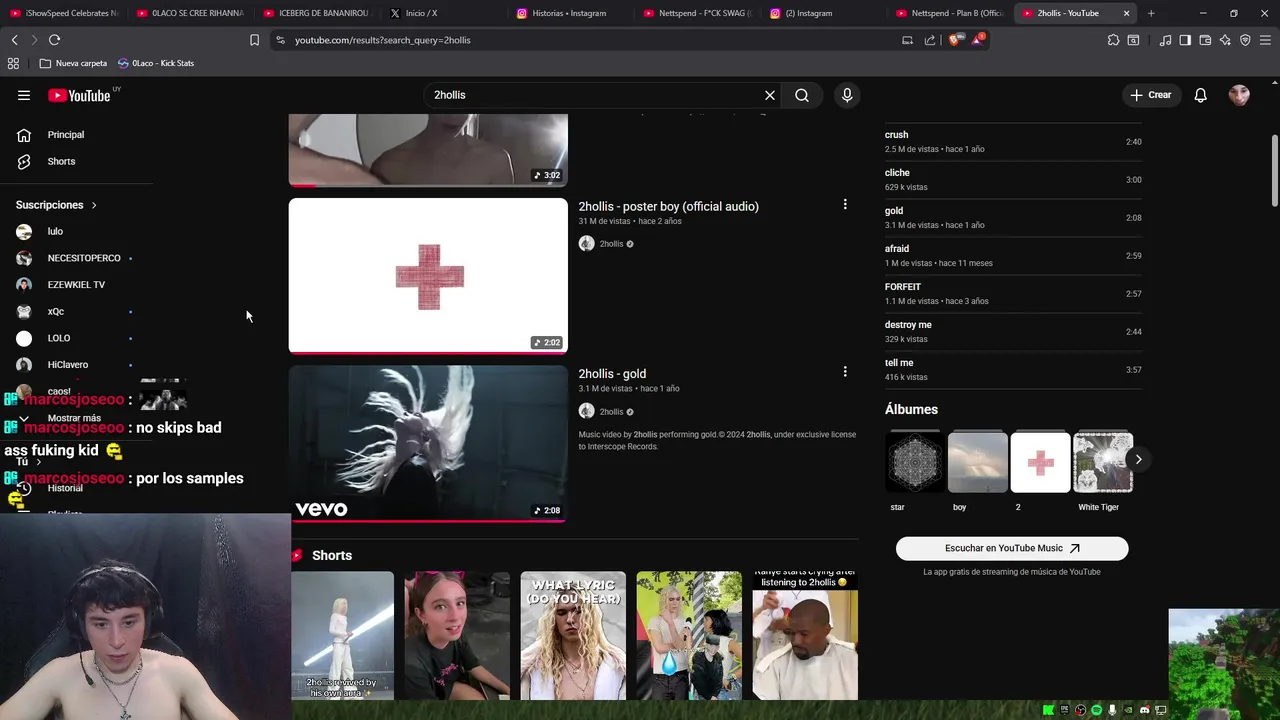Open the poster boy video thumbnail

tap(428, 275)
